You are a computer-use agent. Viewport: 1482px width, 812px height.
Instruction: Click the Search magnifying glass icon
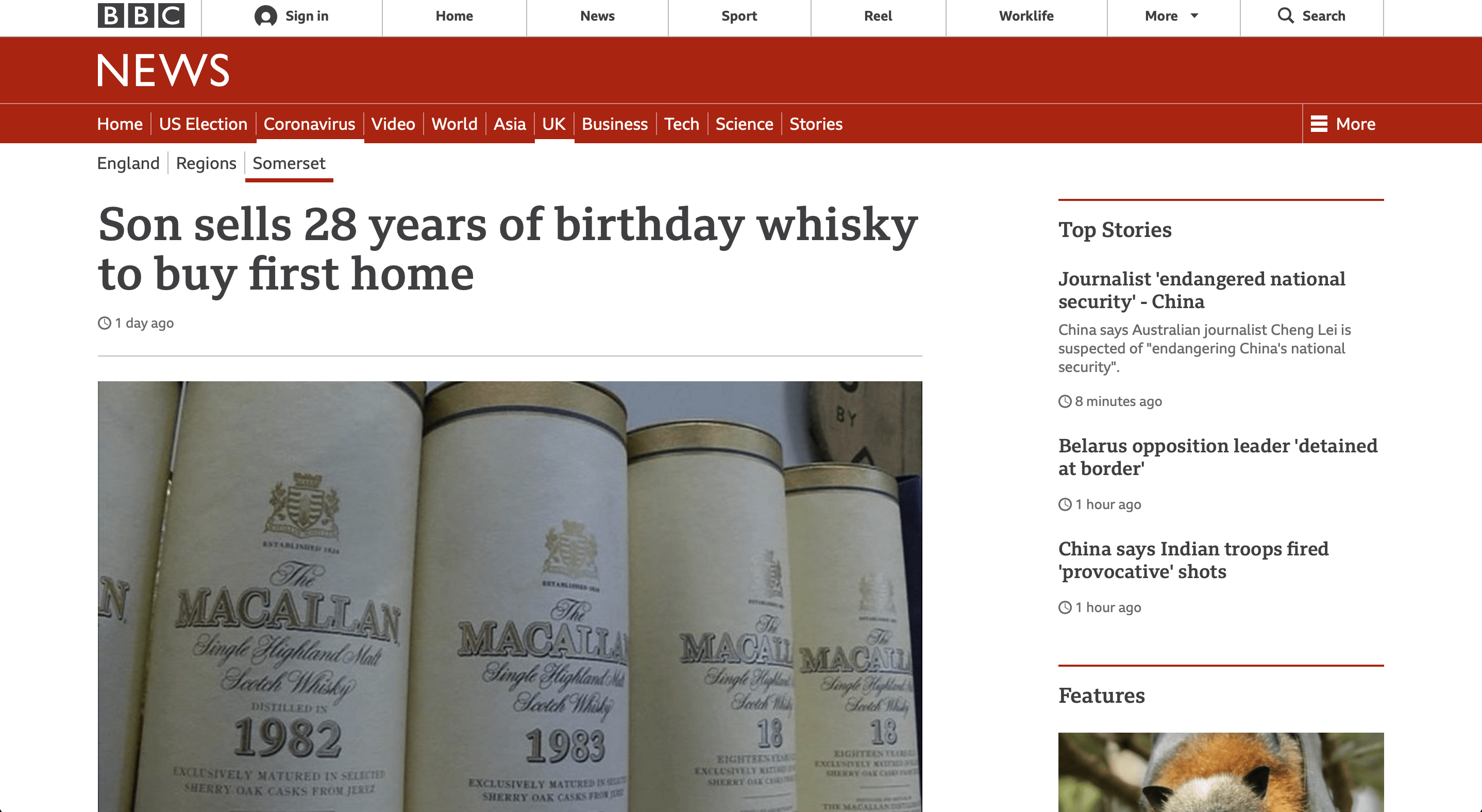(x=1285, y=15)
